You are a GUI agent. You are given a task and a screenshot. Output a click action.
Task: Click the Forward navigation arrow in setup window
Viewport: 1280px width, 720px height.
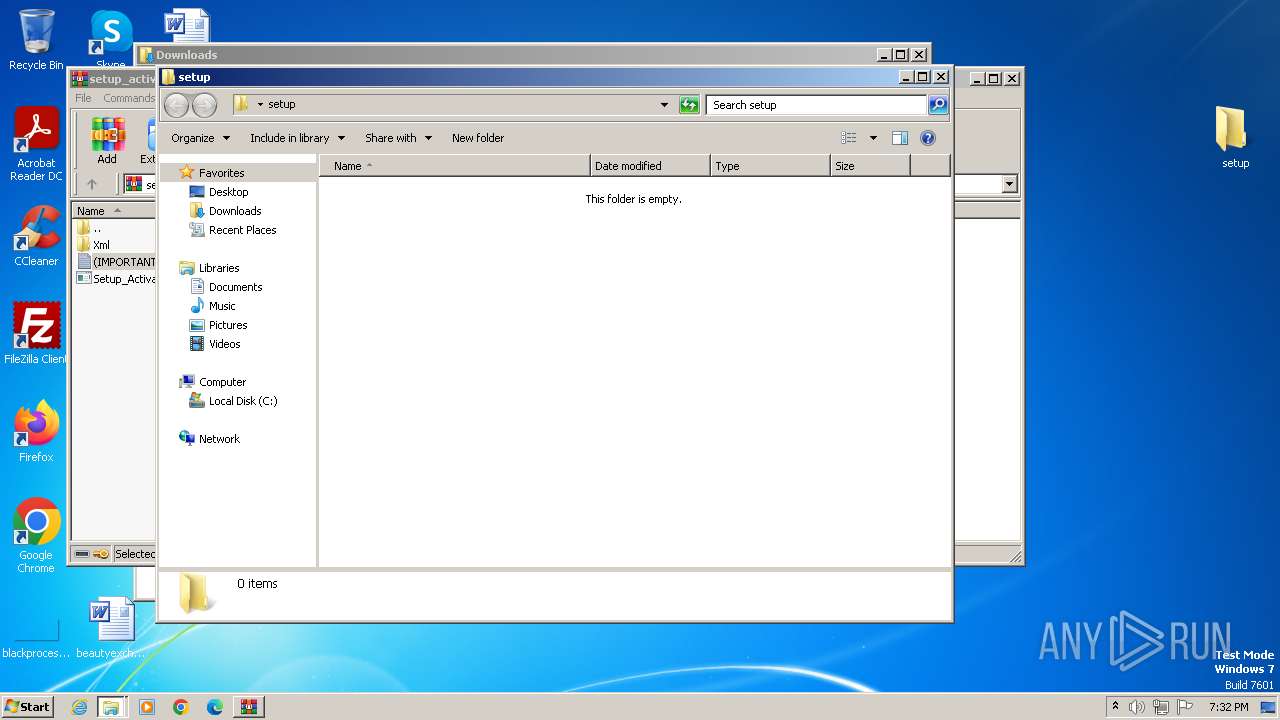tap(204, 105)
